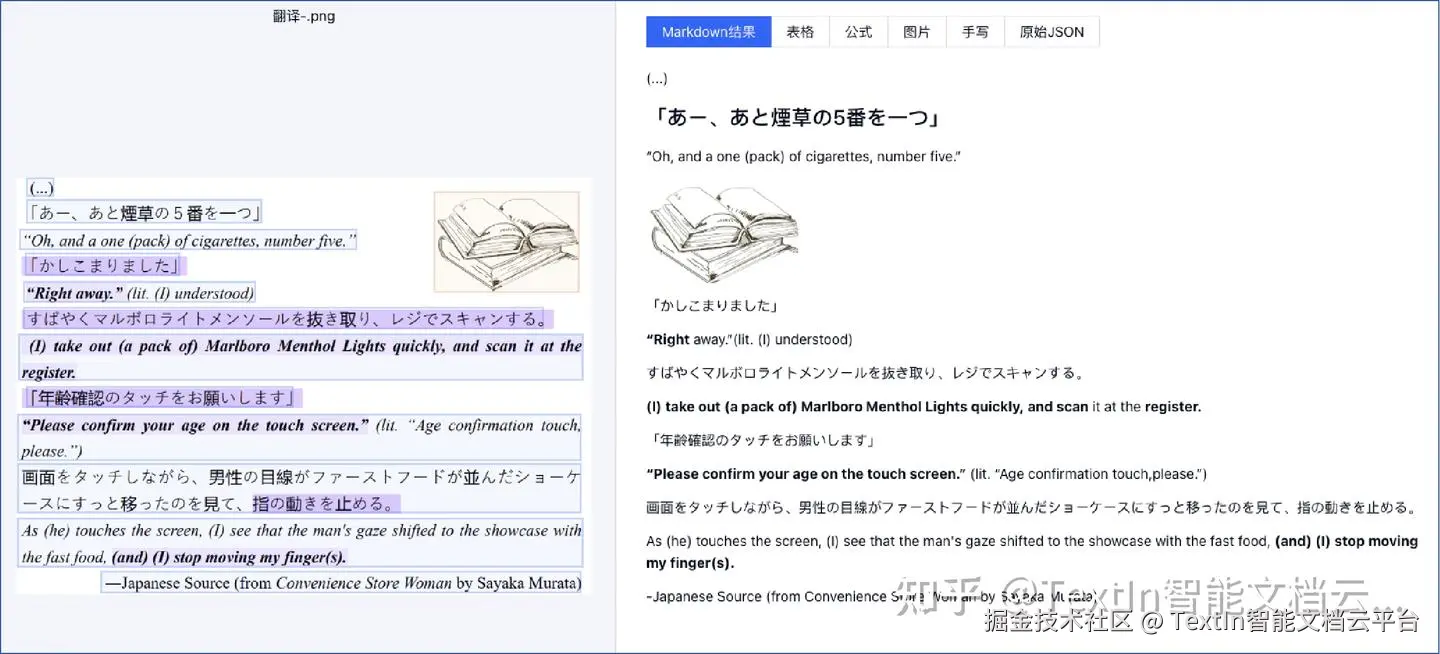Select source paragraph 画面をタッチしながら
This screenshot has width=1440, height=654.
click(301, 490)
